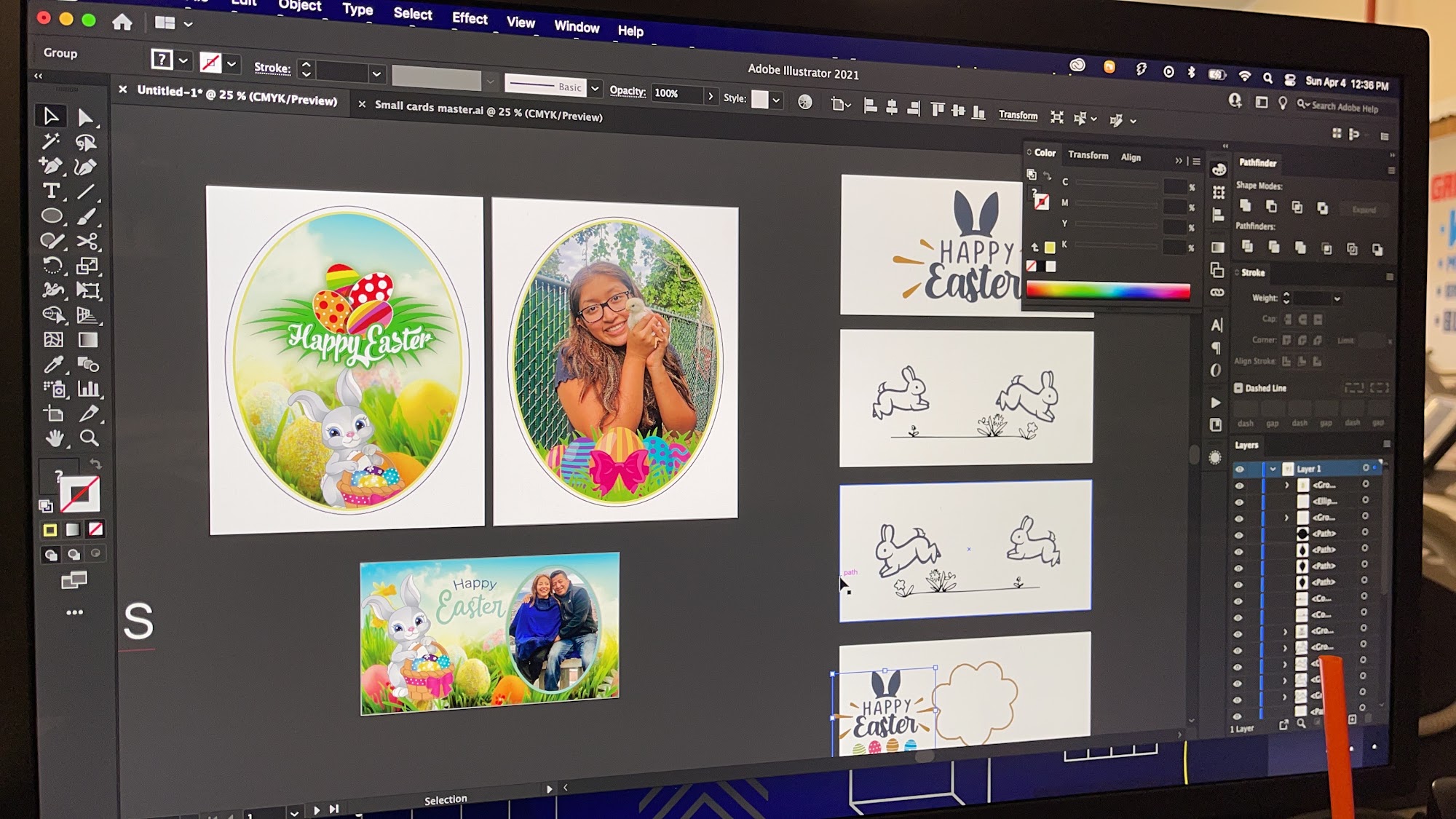Select the Ellipse tool
The height and width of the screenshot is (819, 1456).
(x=52, y=215)
